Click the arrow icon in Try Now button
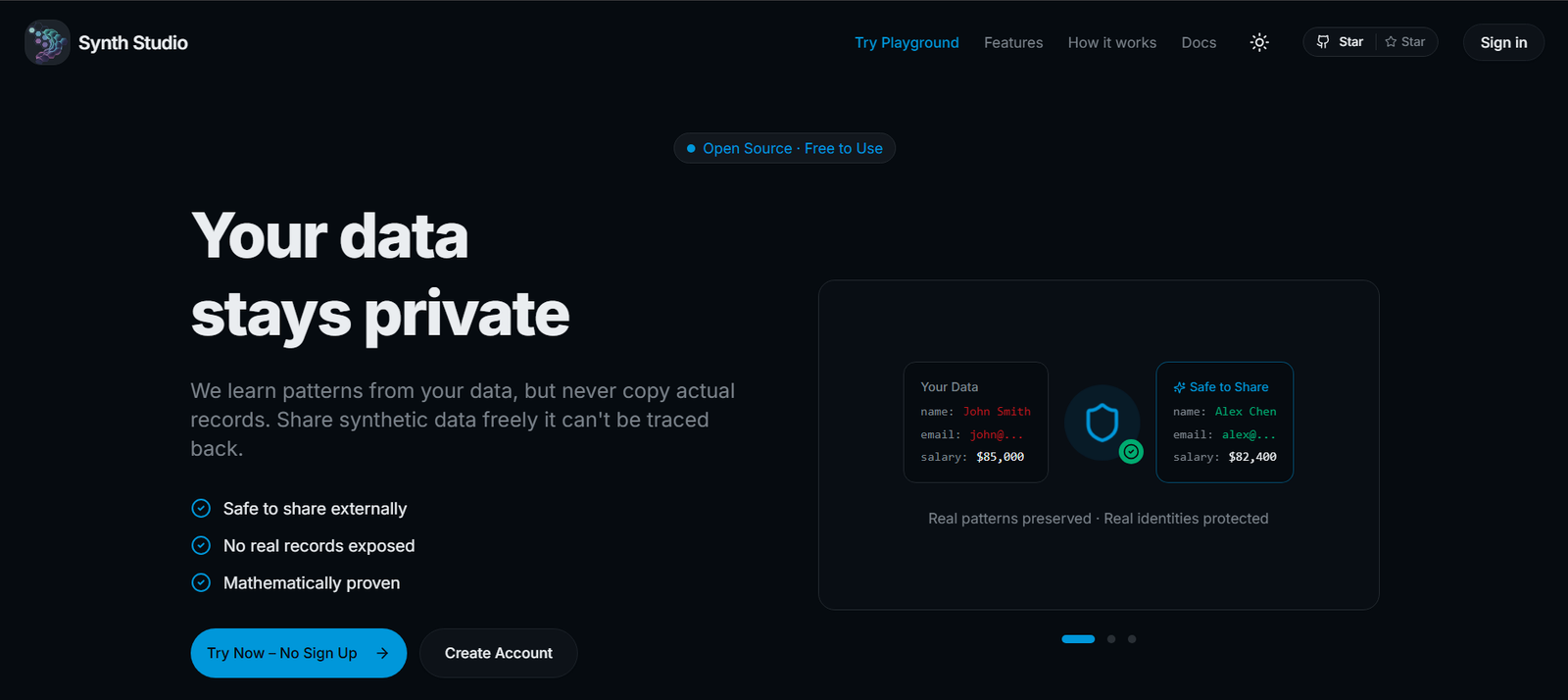Image resolution: width=1568 pixels, height=700 pixels. [x=382, y=653]
